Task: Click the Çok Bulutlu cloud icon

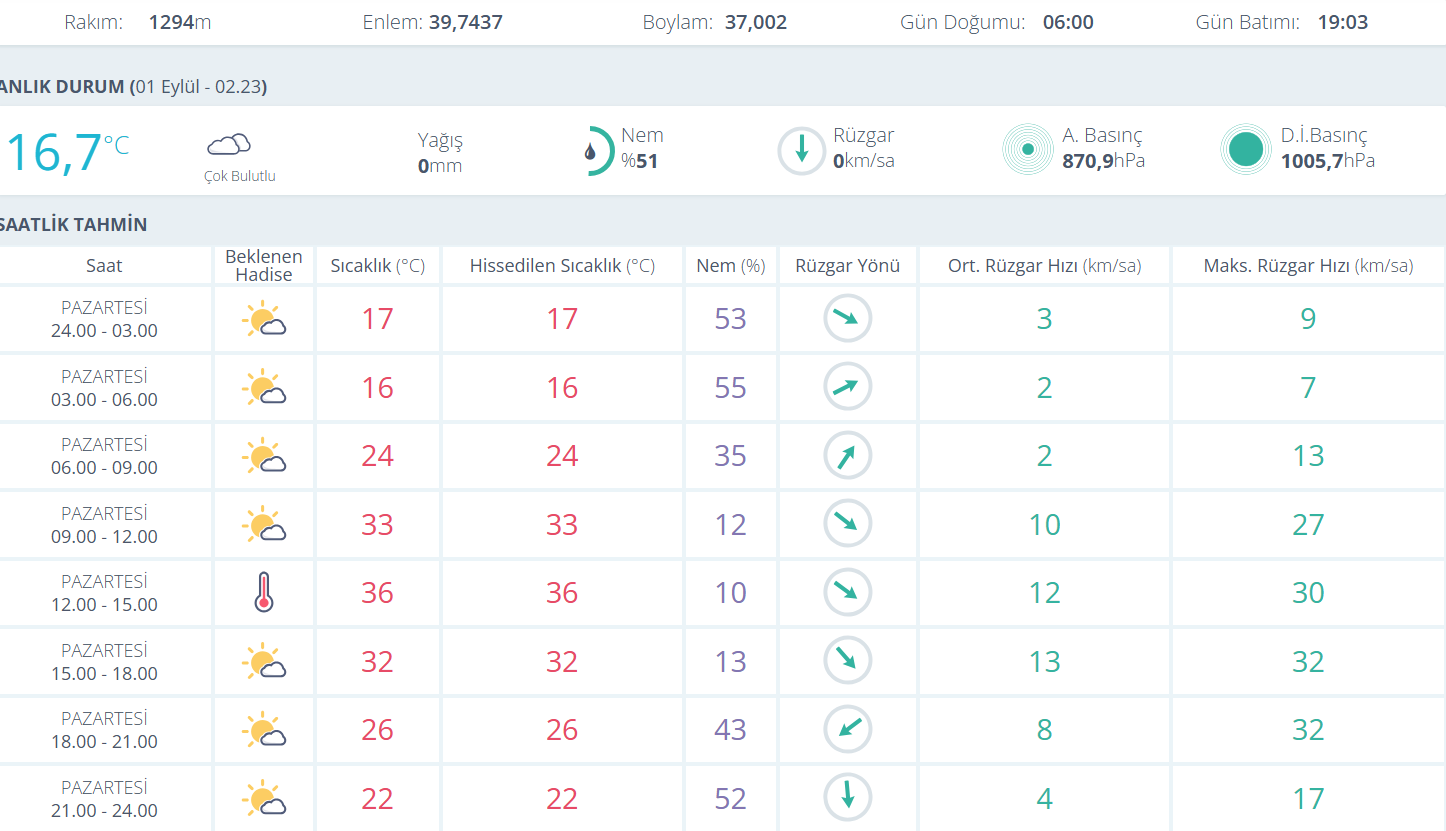Action: pos(229,145)
